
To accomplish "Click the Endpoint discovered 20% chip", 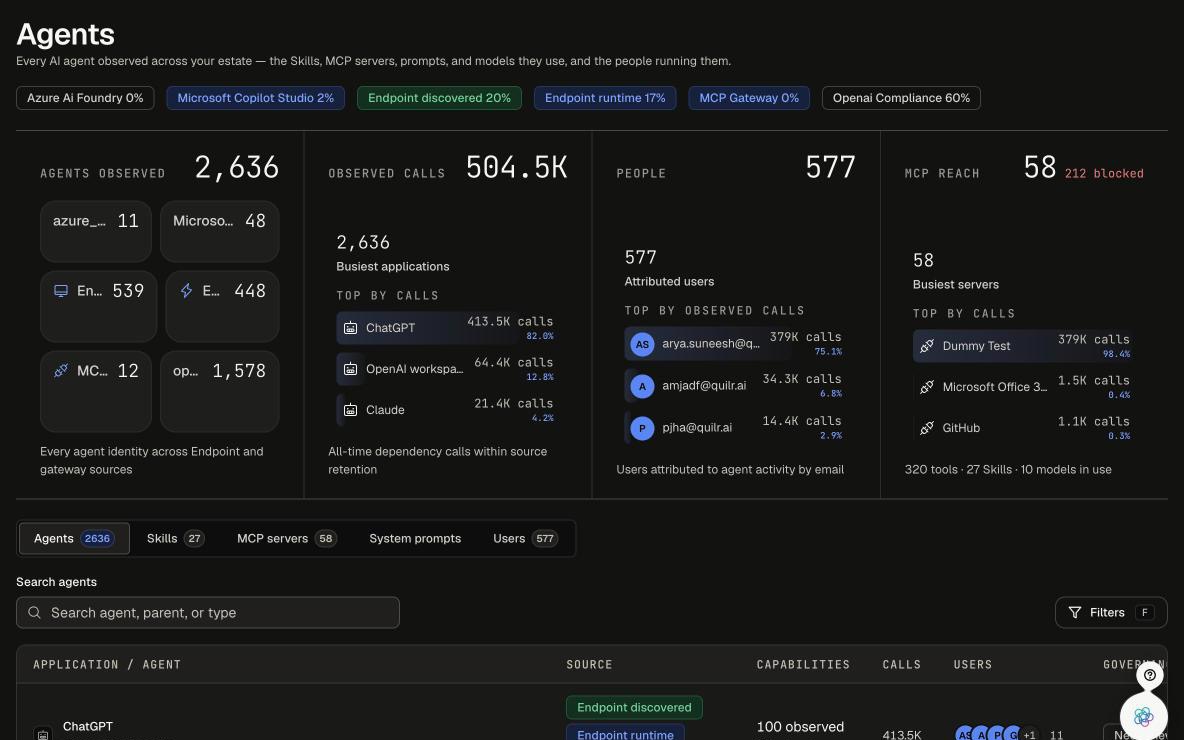I will [439, 98].
